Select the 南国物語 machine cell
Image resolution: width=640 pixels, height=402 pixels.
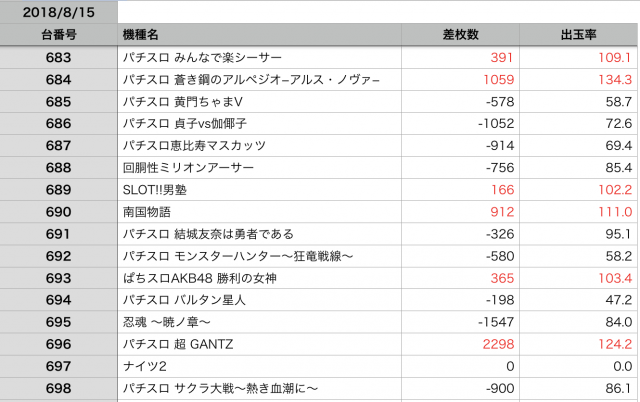(x=146, y=211)
